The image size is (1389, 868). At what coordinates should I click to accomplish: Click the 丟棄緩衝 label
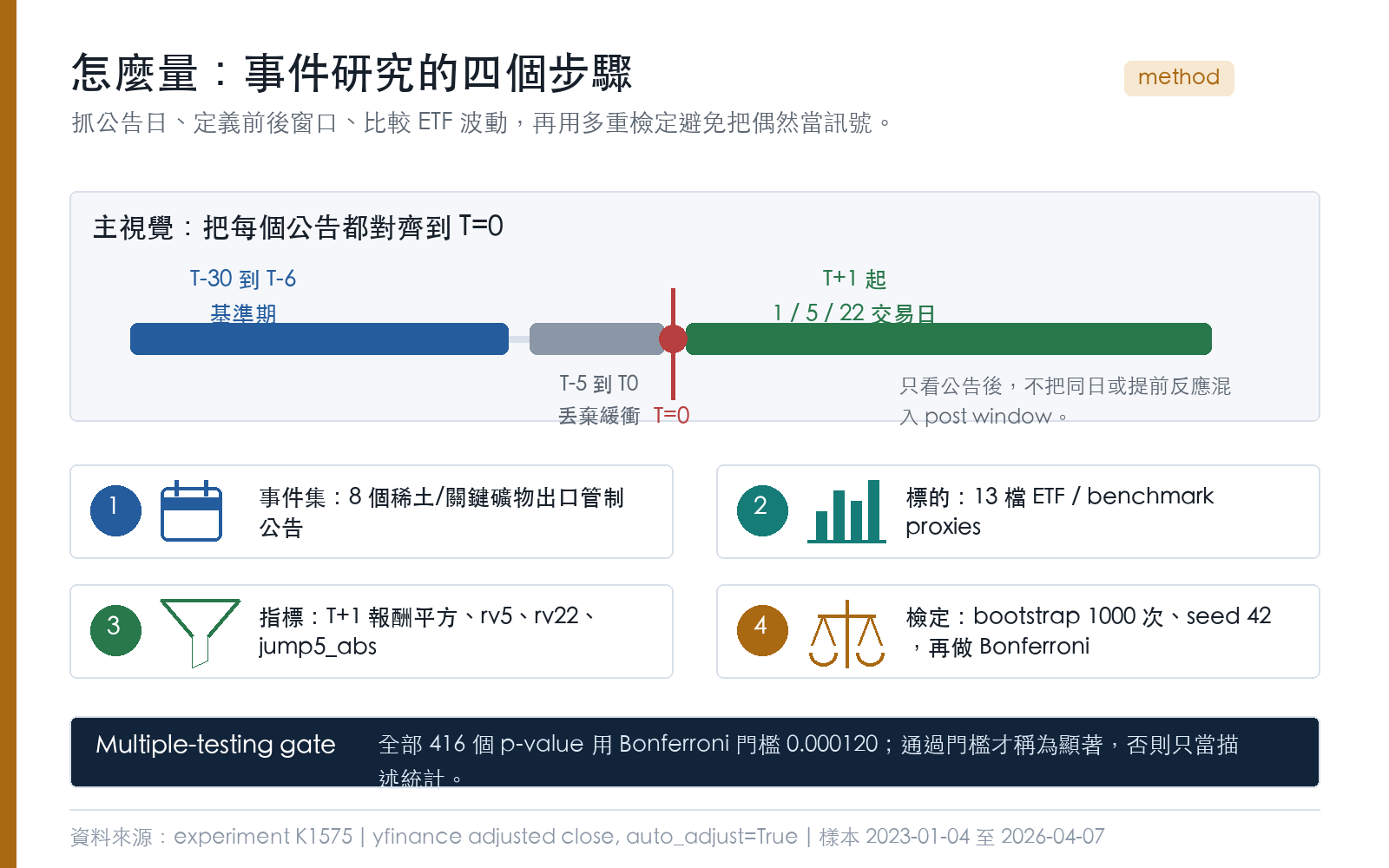point(599,416)
